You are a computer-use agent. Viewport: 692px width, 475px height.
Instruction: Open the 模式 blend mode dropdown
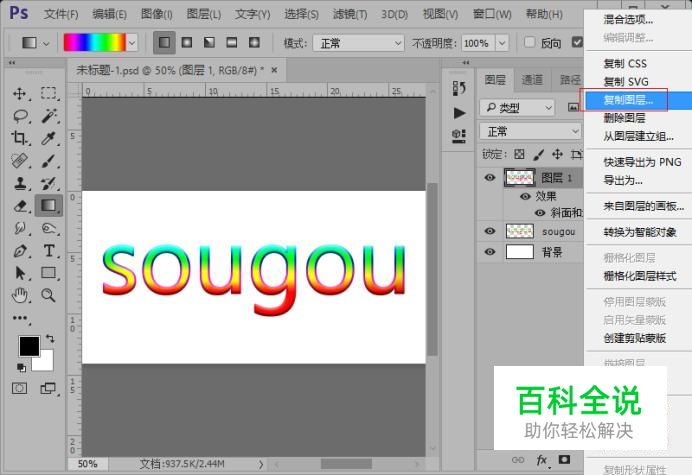358,43
